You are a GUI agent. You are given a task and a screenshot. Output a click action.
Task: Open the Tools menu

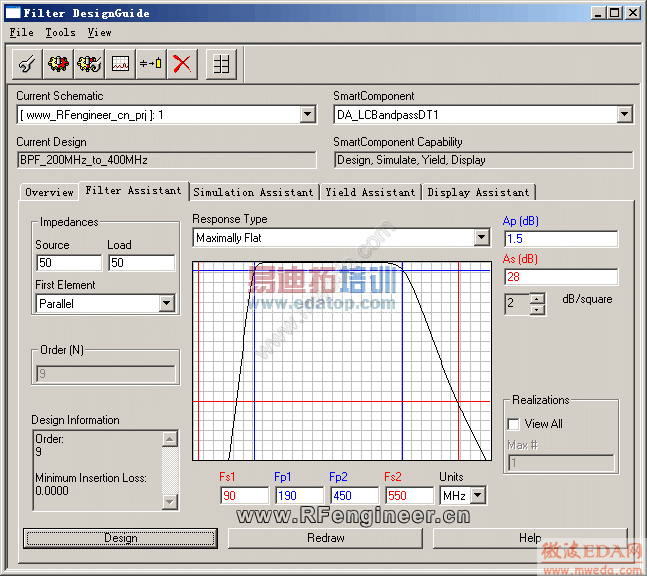60,32
